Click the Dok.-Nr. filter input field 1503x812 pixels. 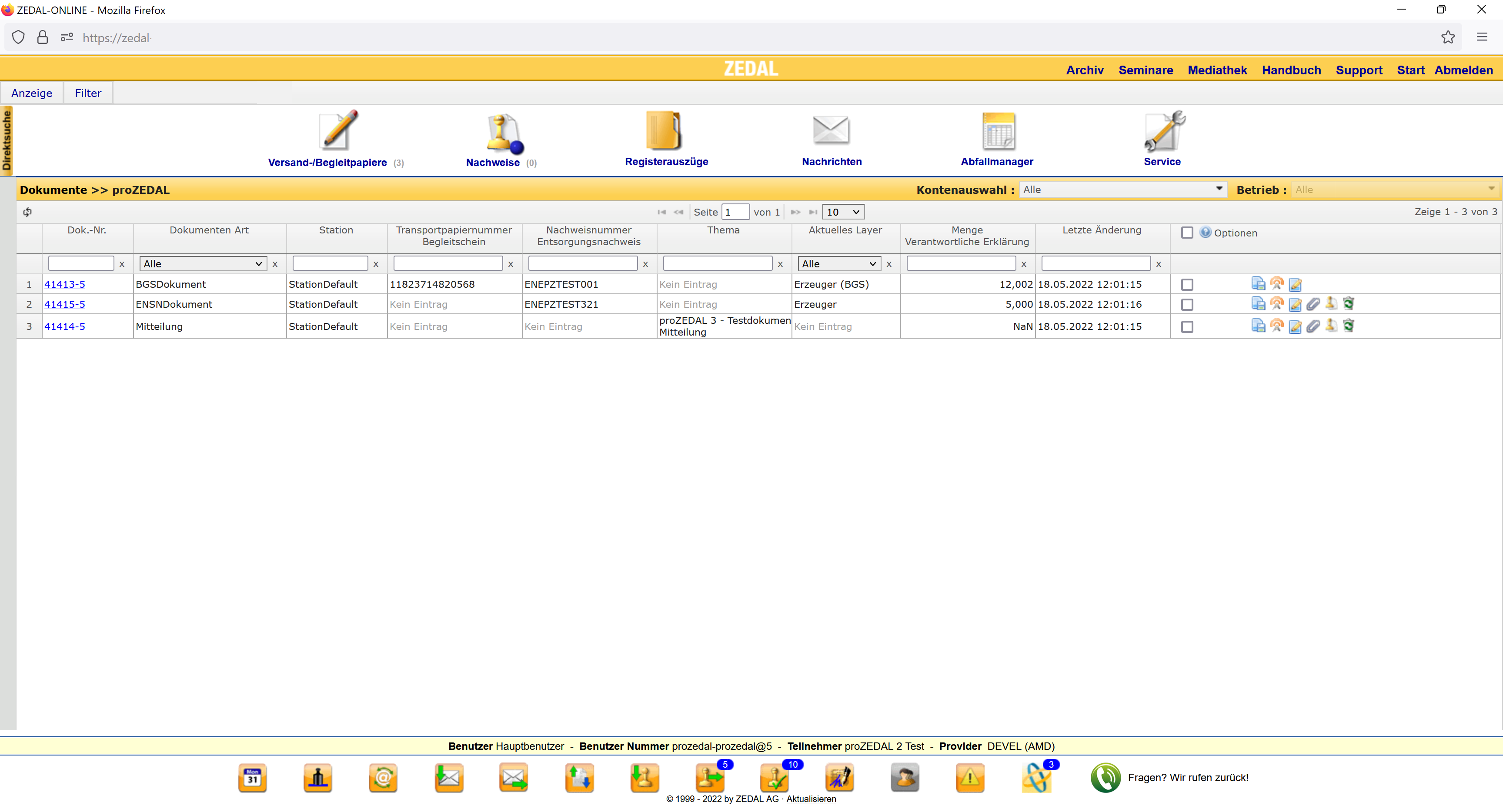point(80,264)
